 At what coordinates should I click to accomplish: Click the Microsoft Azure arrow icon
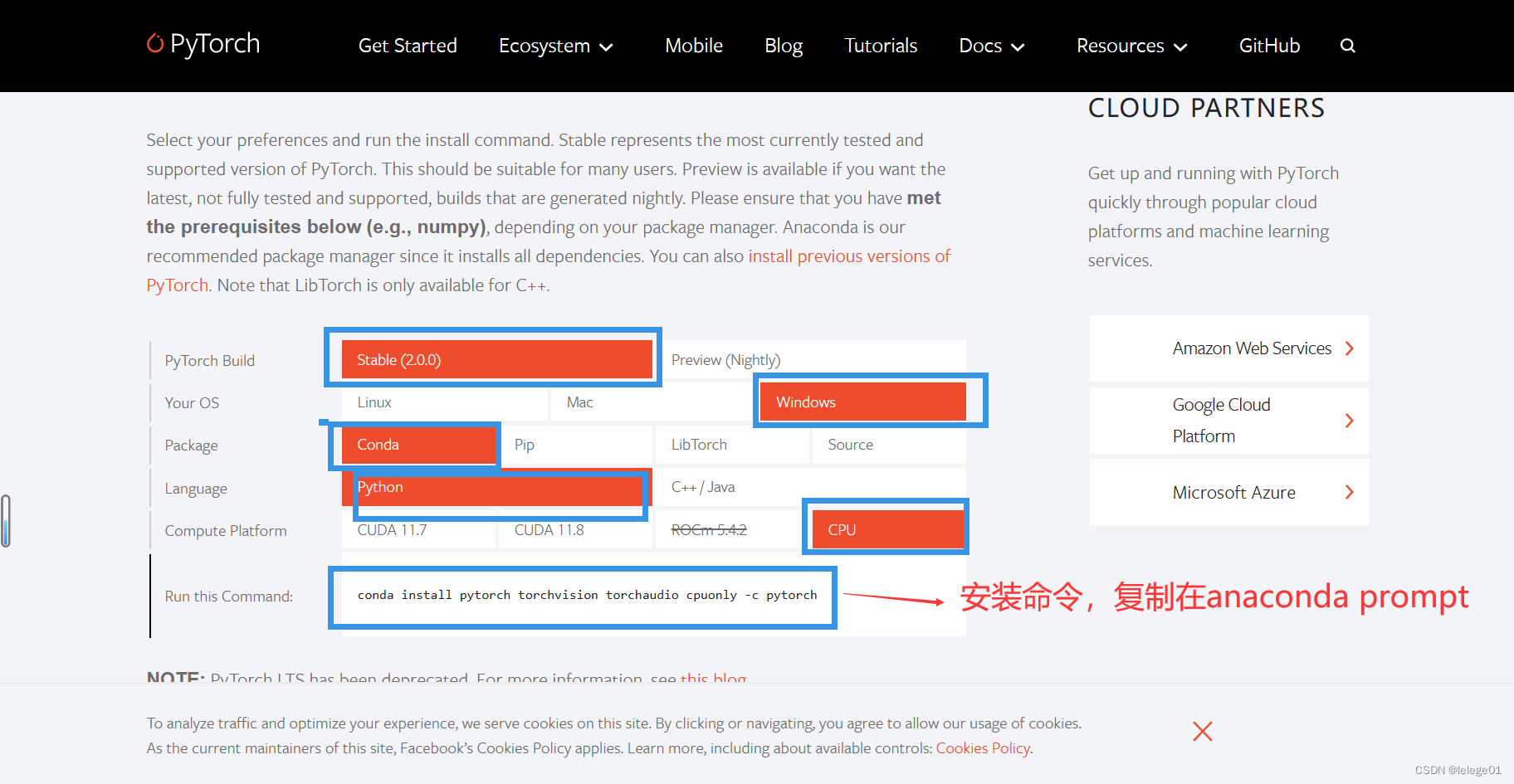[x=1349, y=492]
